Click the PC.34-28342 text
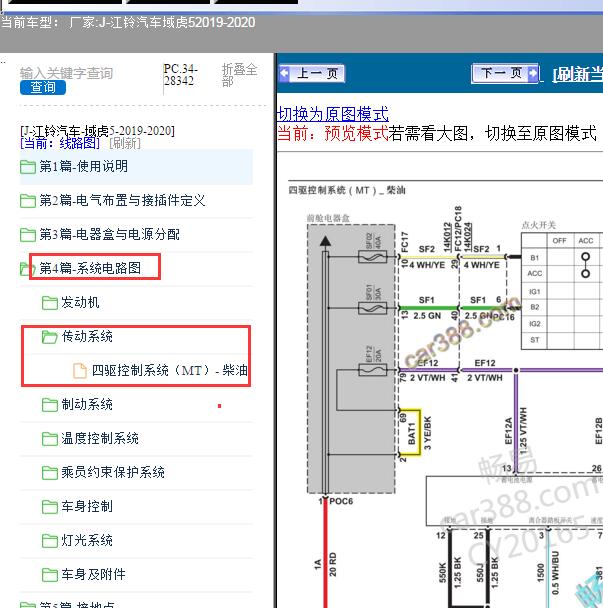 180,74
